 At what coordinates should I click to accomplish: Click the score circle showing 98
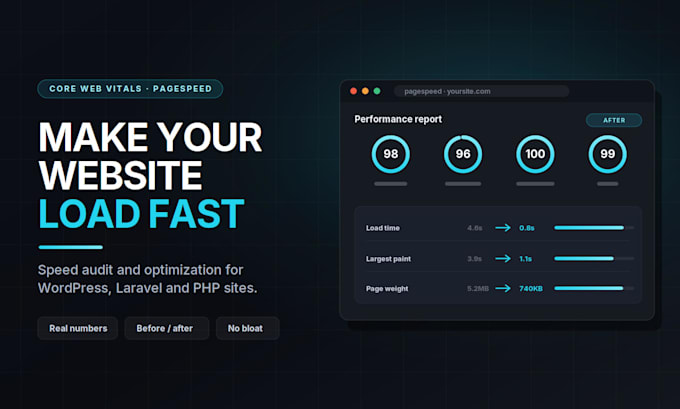[391, 154]
